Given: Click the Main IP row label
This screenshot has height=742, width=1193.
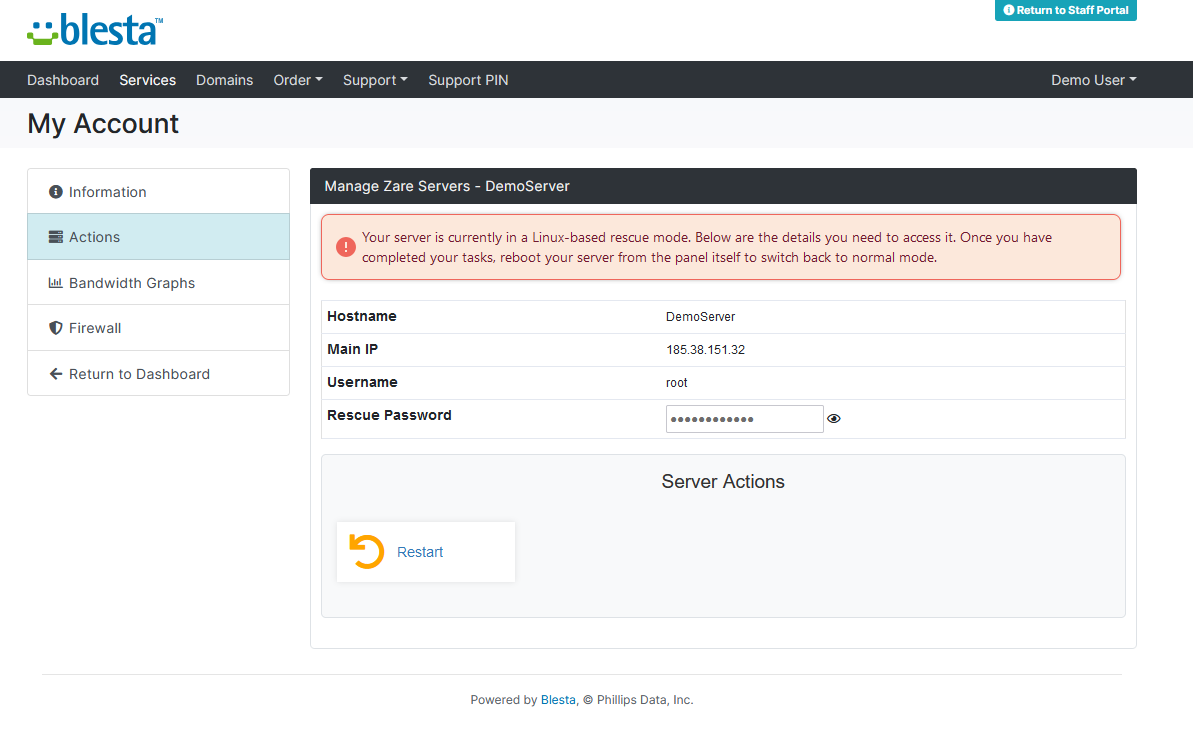Looking at the screenshot, I should pyautogui.click(x=352, y=349).
